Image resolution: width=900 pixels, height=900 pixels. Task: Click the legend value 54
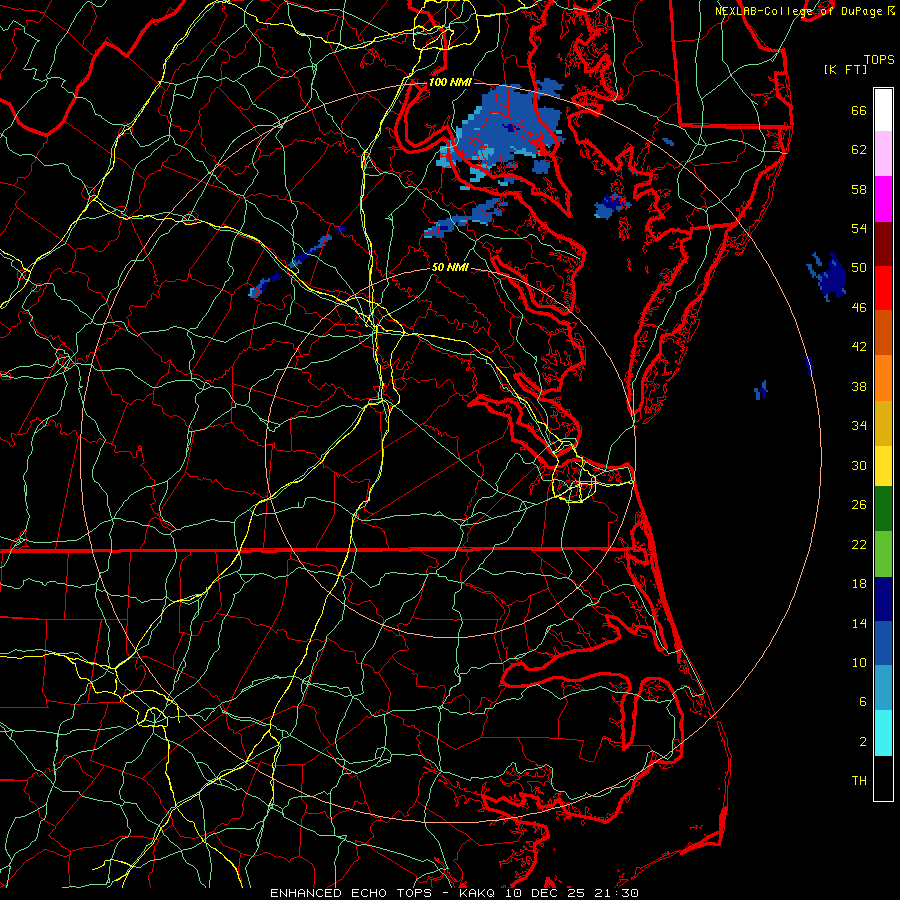[859, 228]
